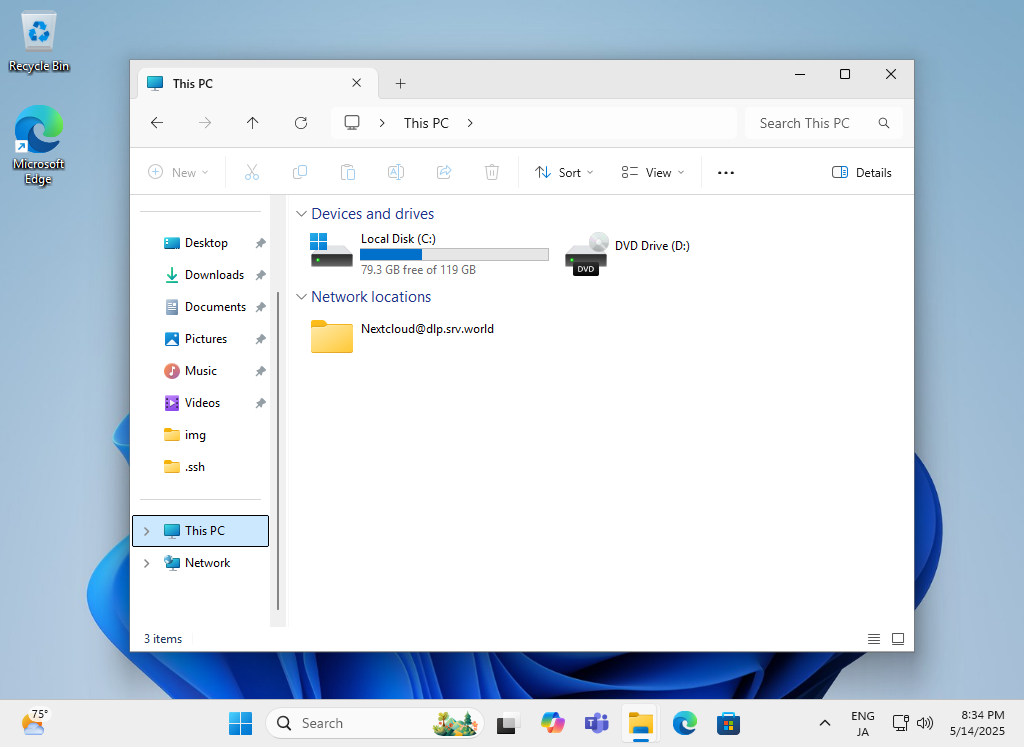Collapse the Devices and drives group

click(x=301, y=214)
